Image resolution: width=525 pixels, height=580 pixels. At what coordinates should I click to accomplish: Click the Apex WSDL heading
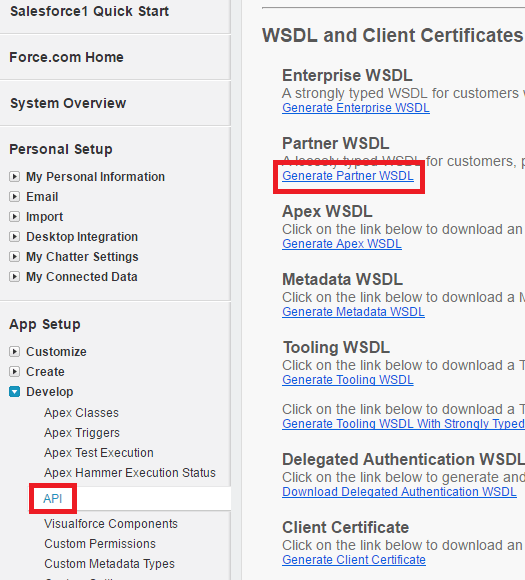click(327, 212)
